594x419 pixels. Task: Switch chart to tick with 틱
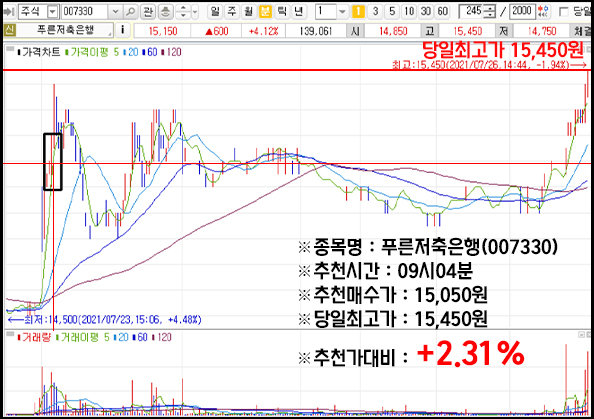(x=282, y=12)
